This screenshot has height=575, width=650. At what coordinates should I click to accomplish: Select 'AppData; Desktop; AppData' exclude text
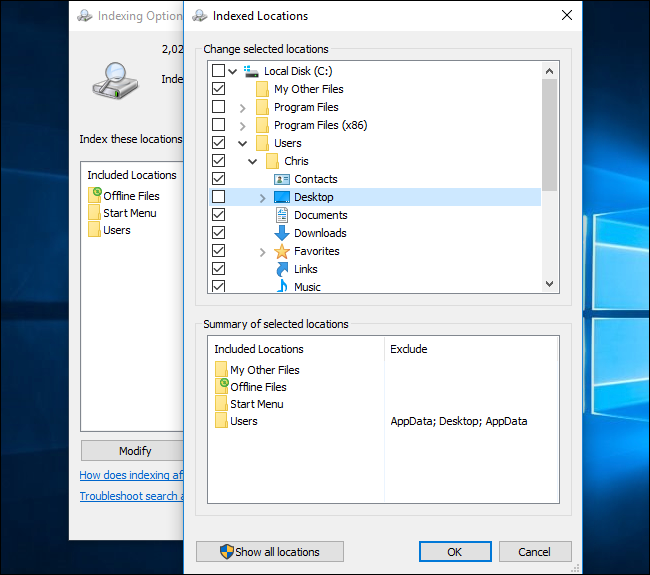(x=459, y=421)
